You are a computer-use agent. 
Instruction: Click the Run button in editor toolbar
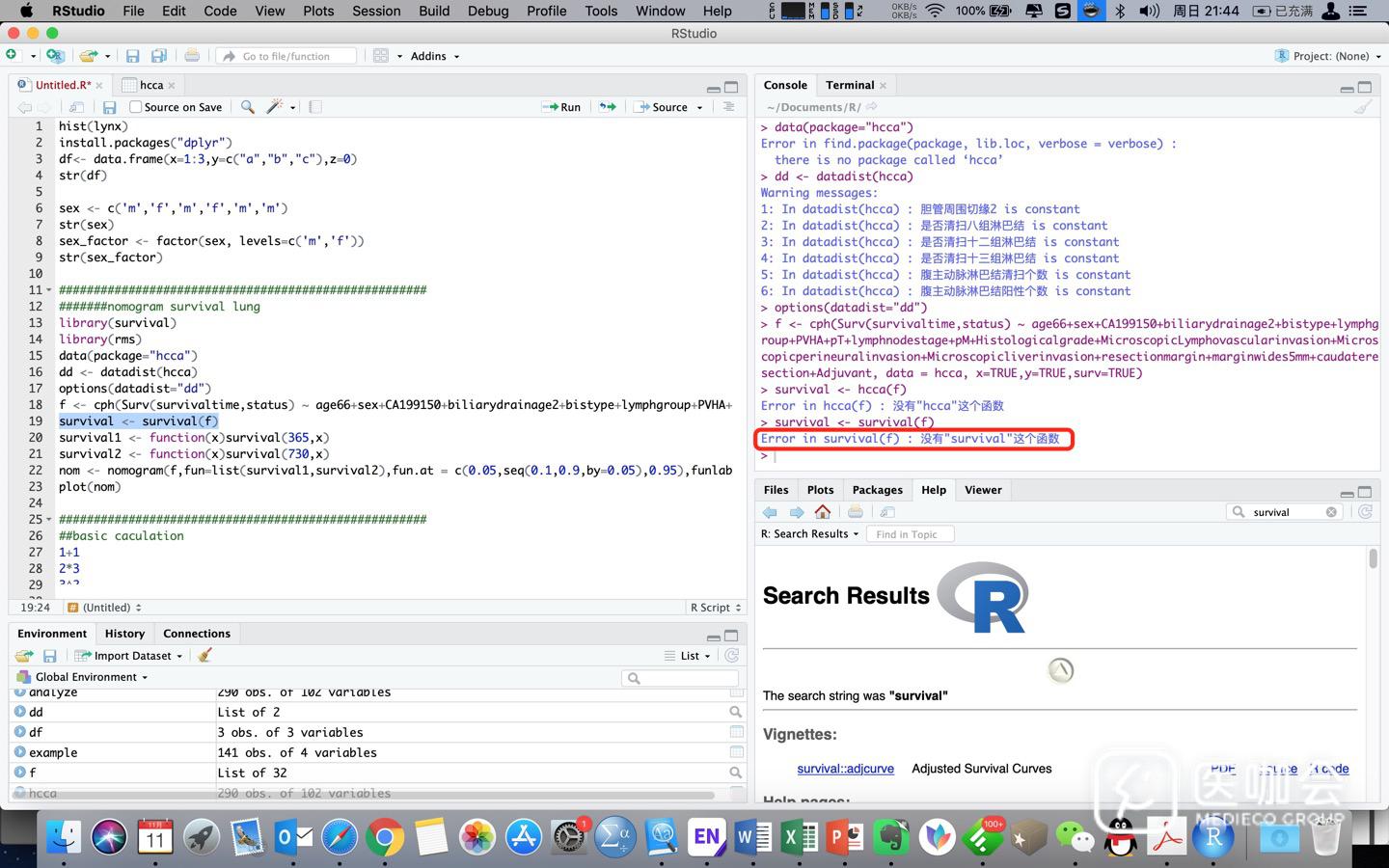click(561, 107)
